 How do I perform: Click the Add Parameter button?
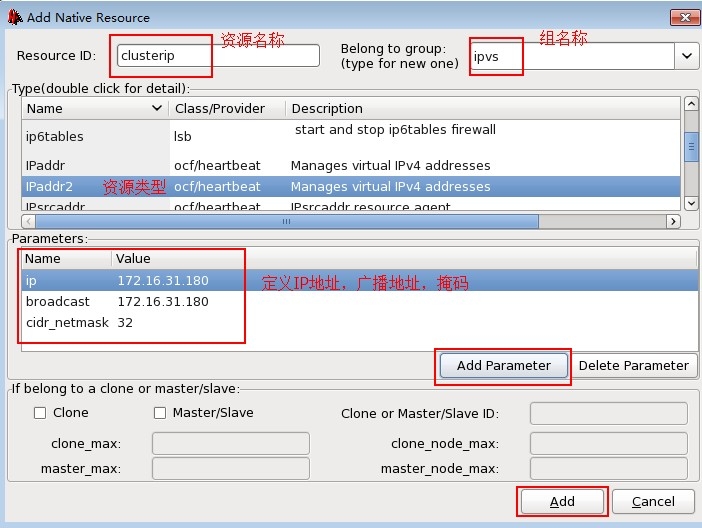click(x=504, y=365)
